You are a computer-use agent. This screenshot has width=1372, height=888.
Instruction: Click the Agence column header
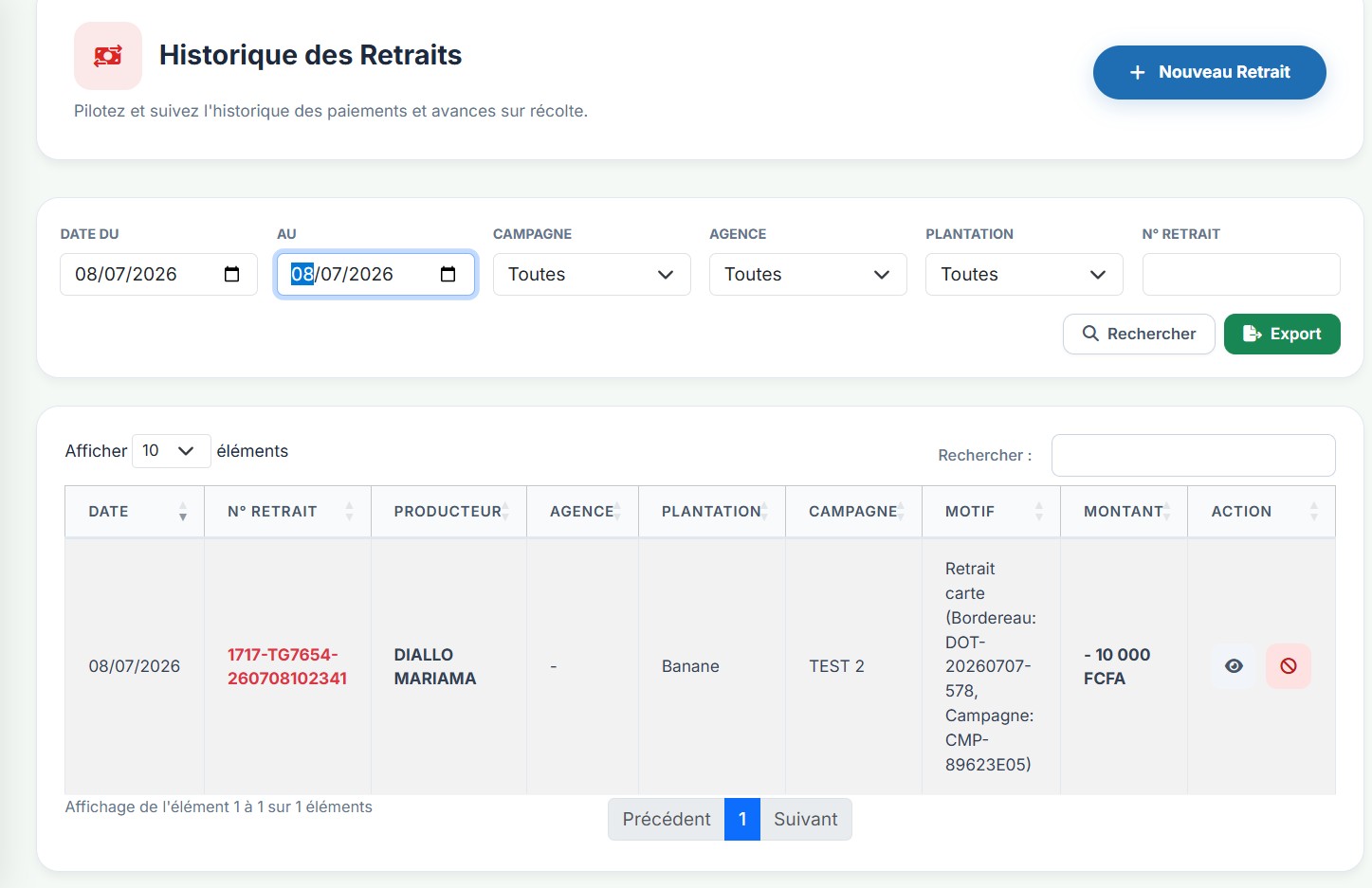click(x=581, y=512)
